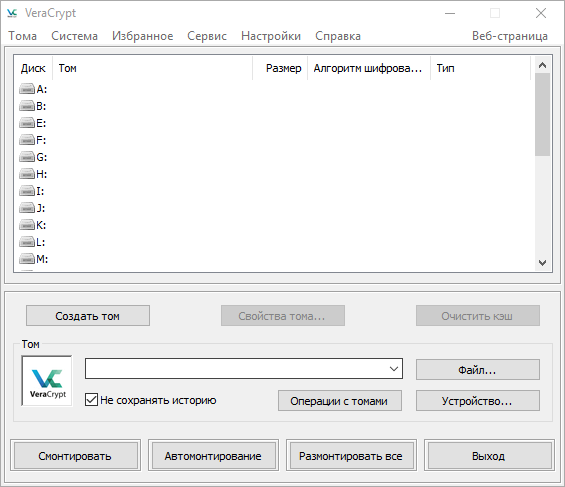565x487 pixels.
Task: Click the Диск column header
Action: pos(33,68)
